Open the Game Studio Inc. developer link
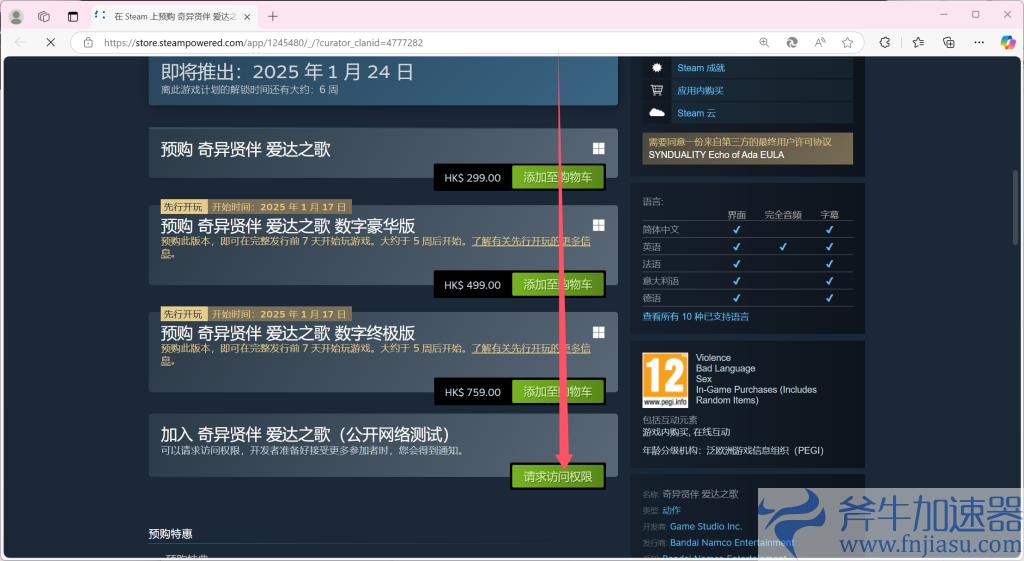The height and width of the screenshot is (561, 1024). coord(706,526)
